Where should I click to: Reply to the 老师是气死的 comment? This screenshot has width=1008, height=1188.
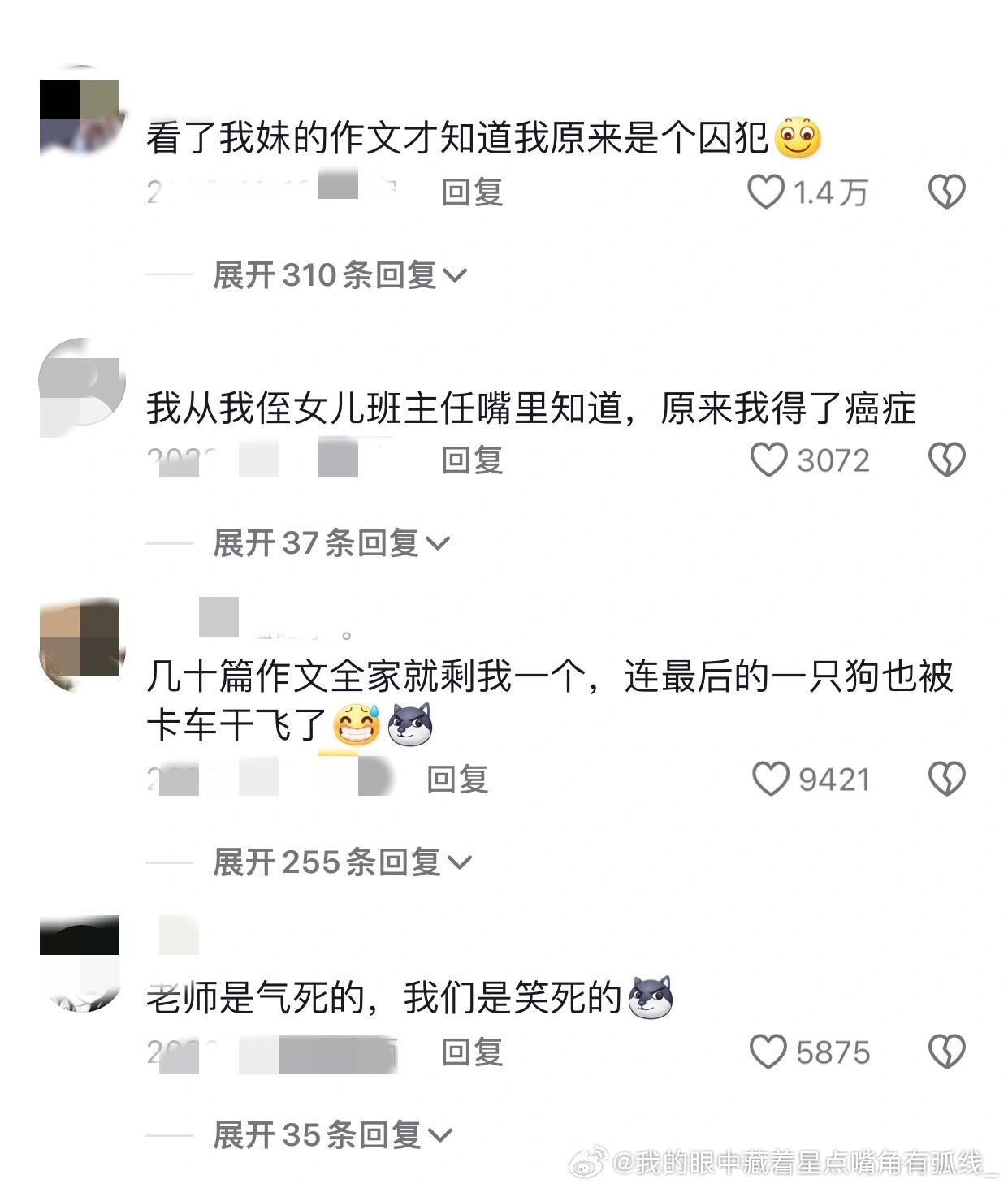[x=472, y=1052]
